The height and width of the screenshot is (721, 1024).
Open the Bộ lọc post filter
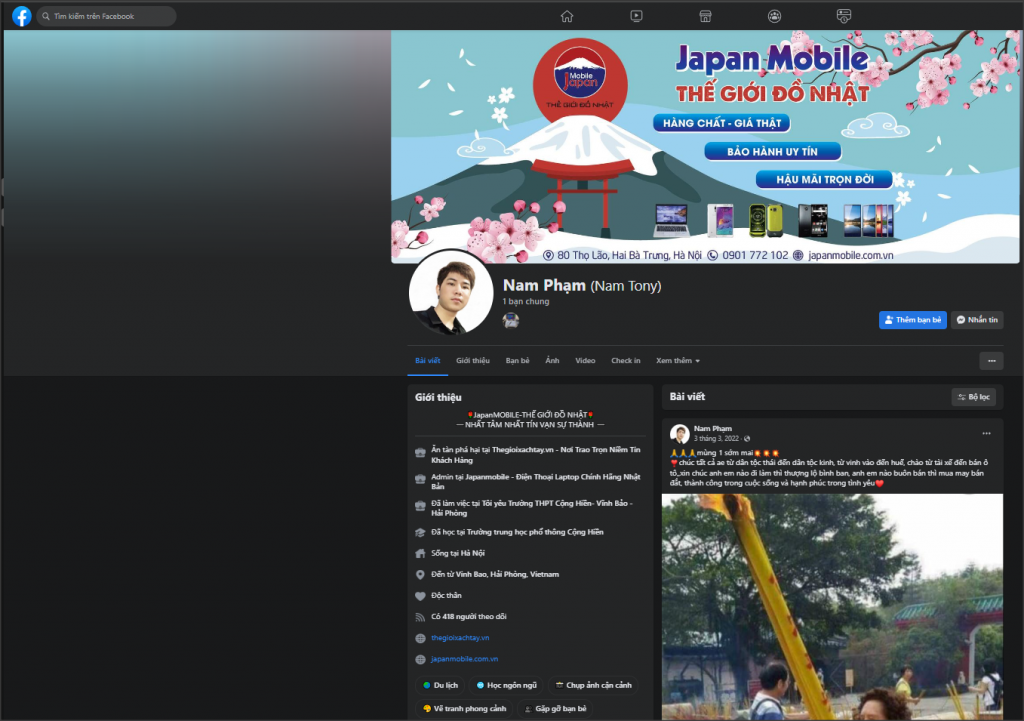[x=973, y=397]
